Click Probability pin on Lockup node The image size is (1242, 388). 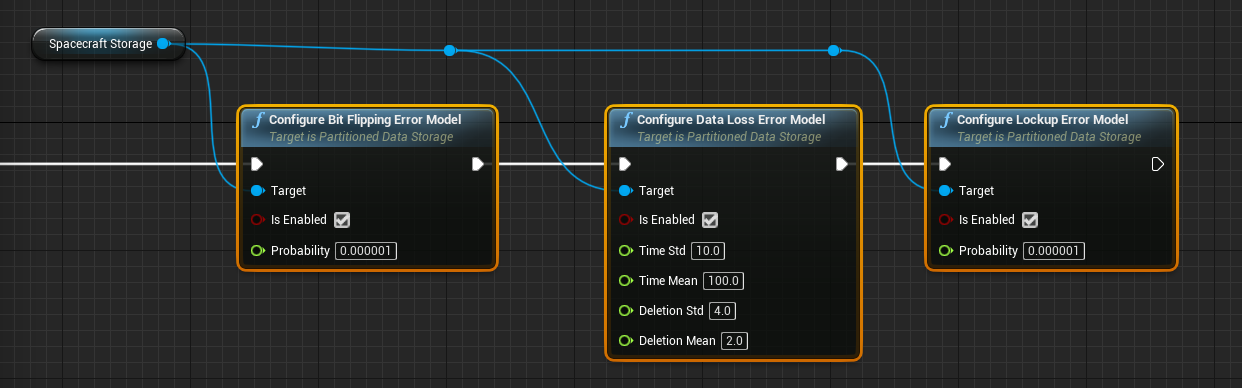point(945,250)
